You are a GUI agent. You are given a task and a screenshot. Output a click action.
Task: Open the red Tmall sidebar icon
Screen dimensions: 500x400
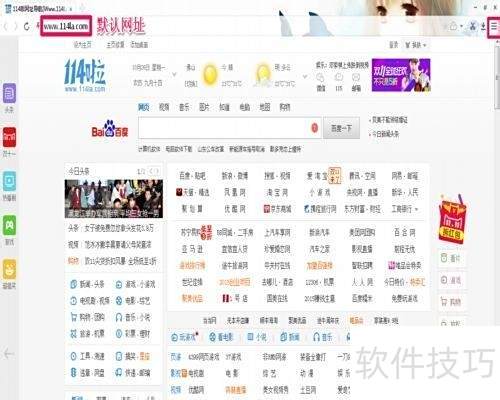[9, 137]
